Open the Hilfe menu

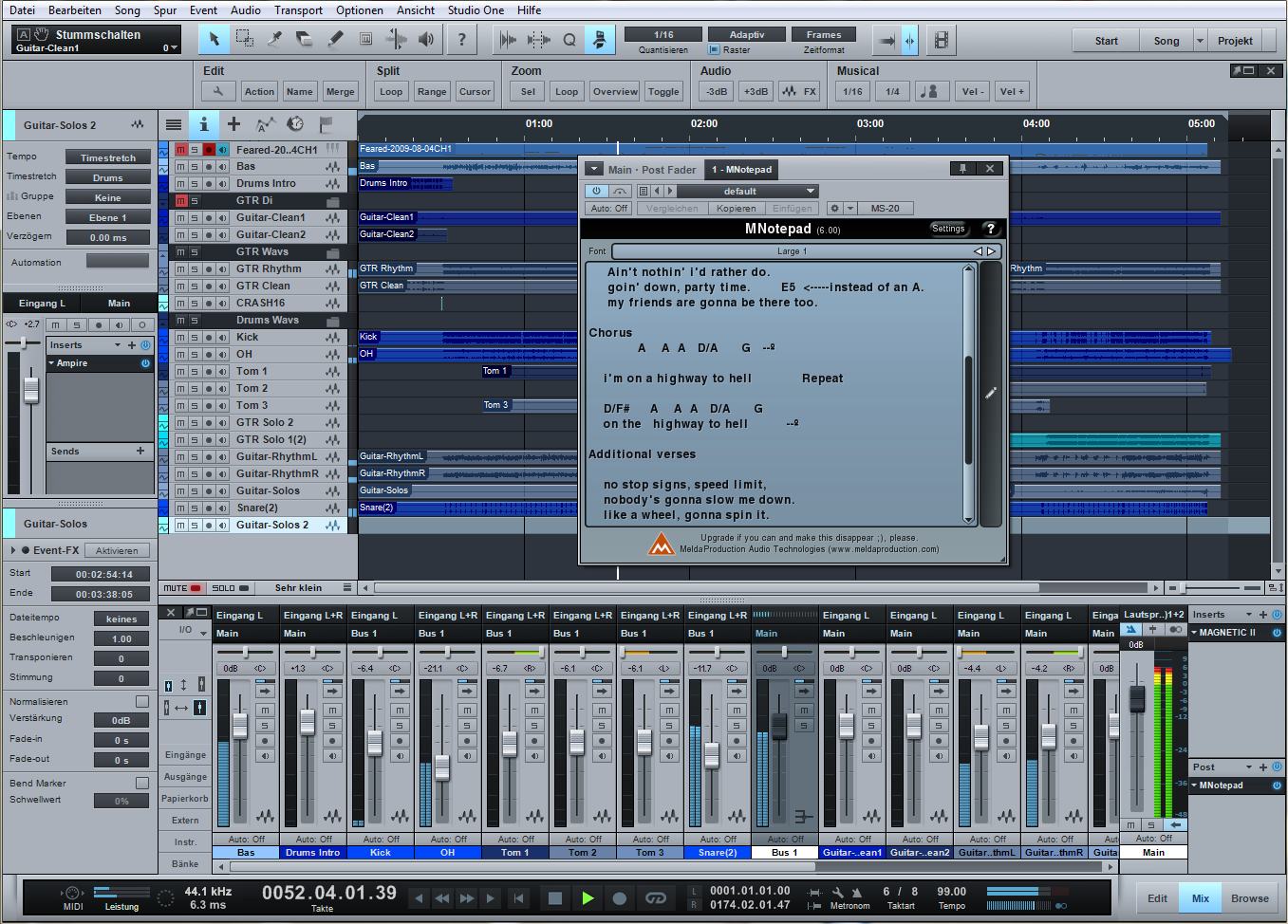pyautogui.click(x=530, y=10)
